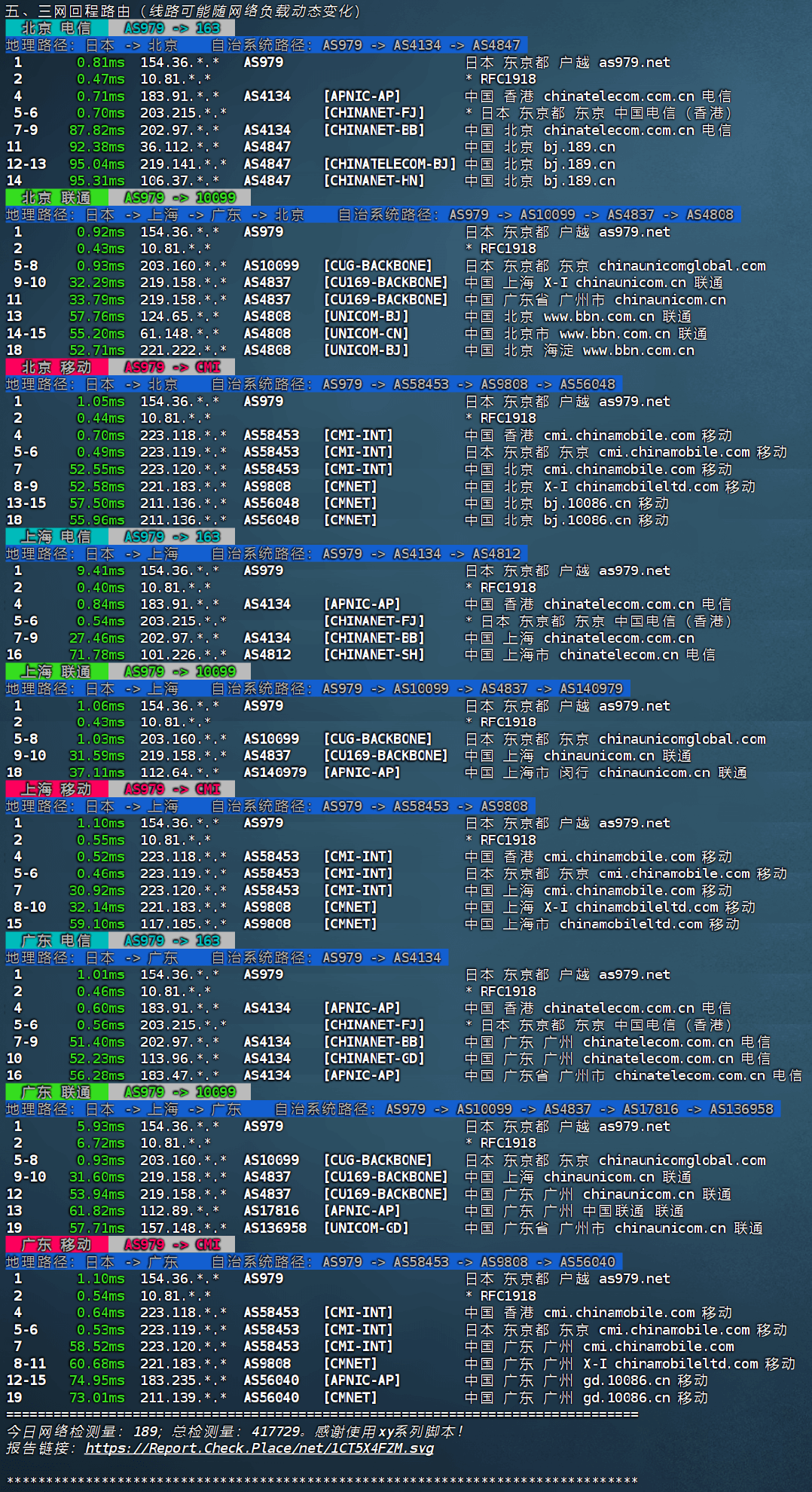The width and height of the screenshot is (812, 1492).
Task: Select IP address 101.226.*.*
Action: (184, 655)
